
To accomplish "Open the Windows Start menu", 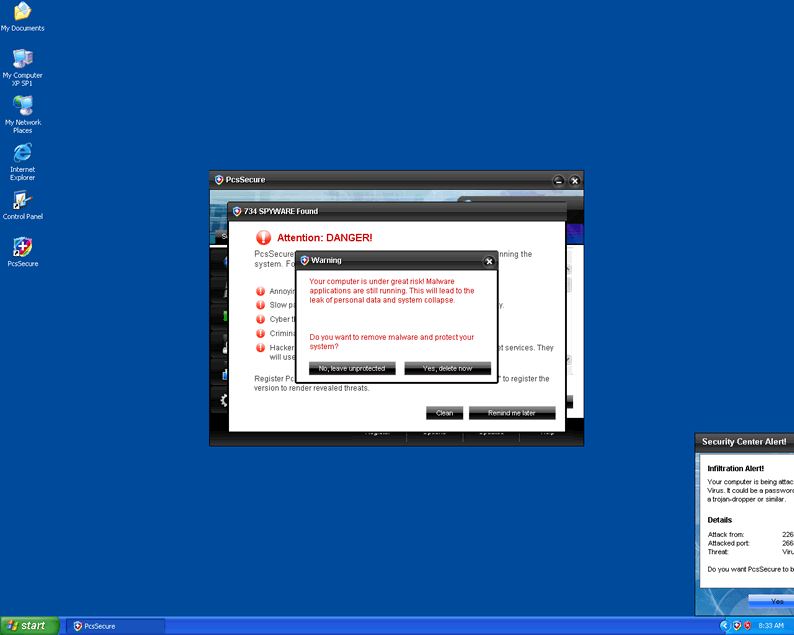I will click(x=27, y=626).
